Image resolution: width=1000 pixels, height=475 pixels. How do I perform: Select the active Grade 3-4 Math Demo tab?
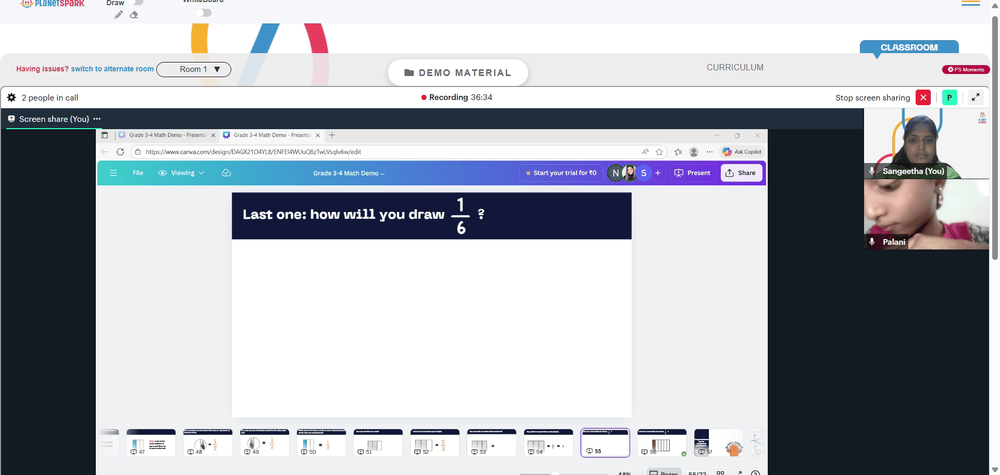pyautogui.click(x=271, y=135)
